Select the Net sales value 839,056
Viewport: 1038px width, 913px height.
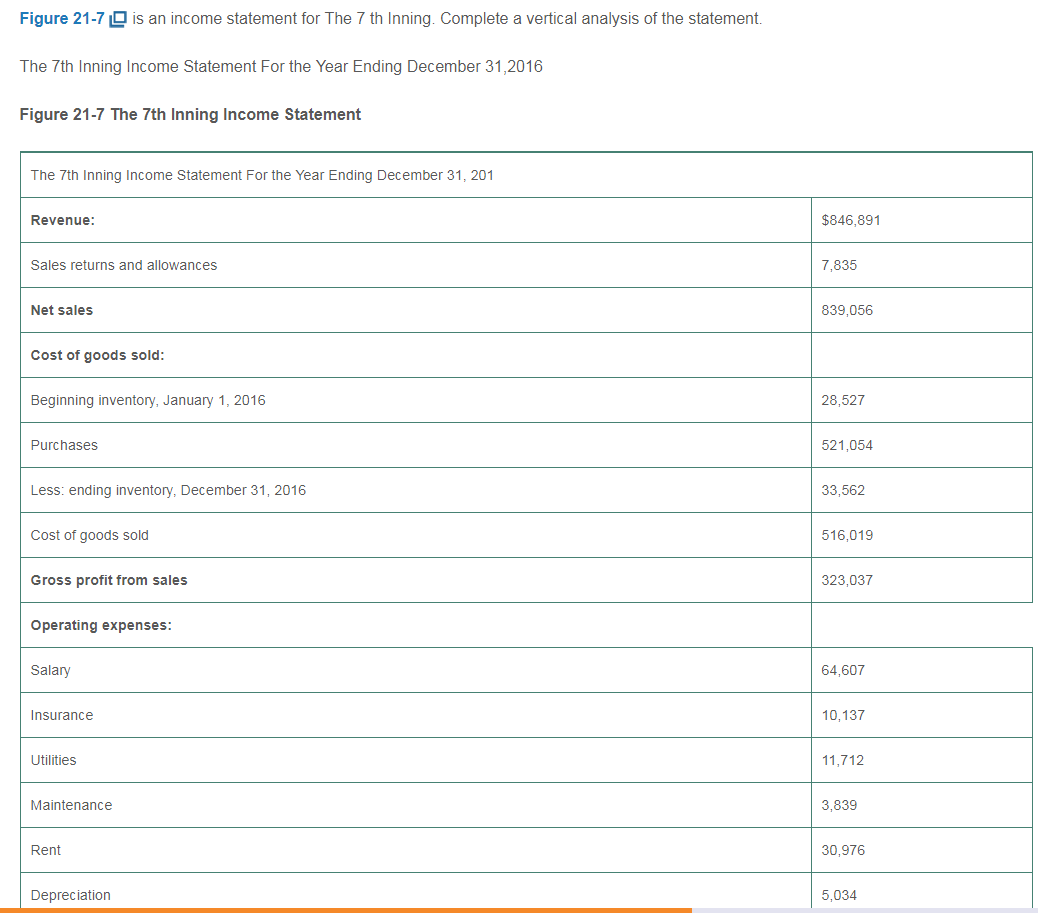846,310
